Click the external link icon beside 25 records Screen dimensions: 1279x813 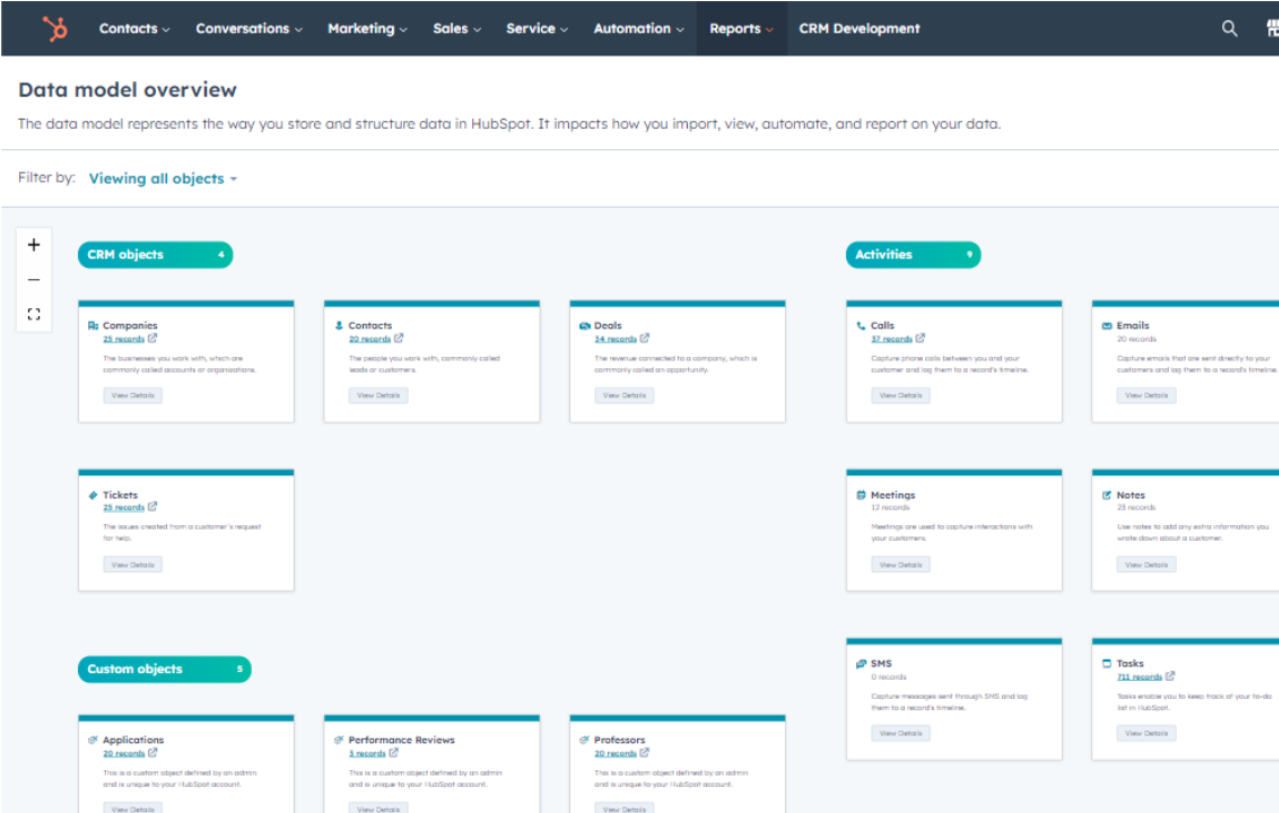(152, 339)
